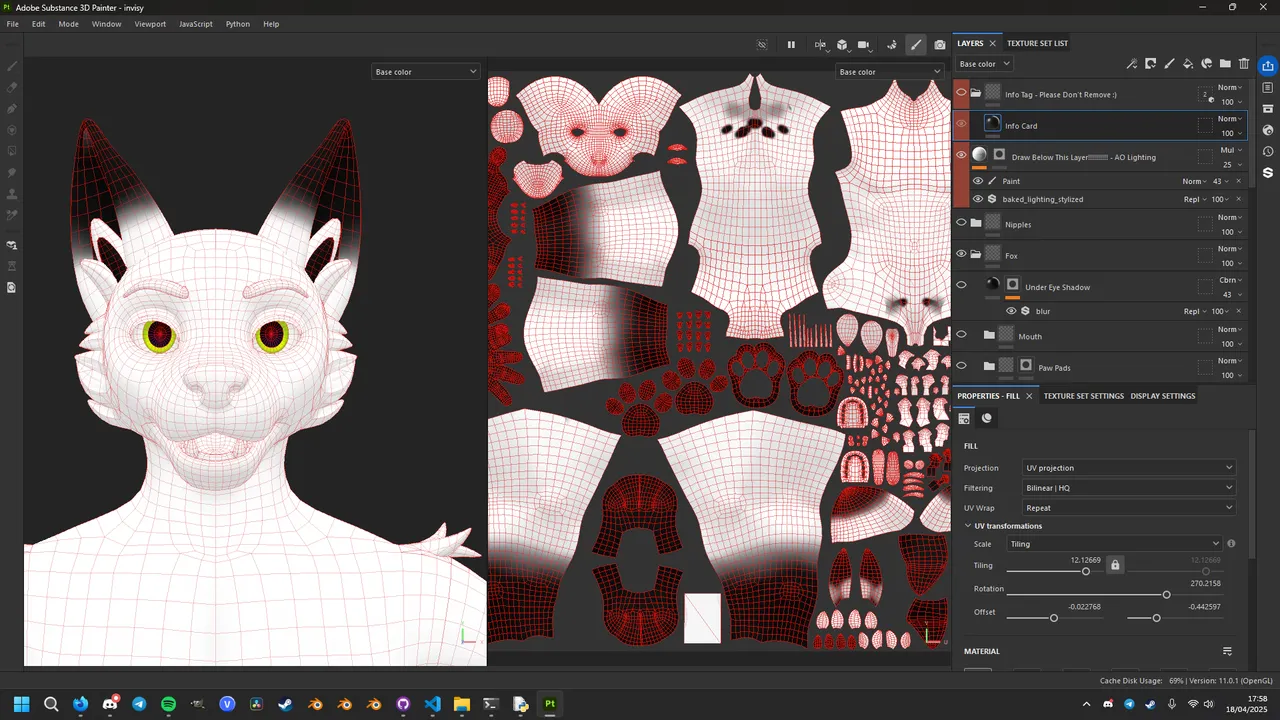Click the blue export textures icon
Viewport: 1280px width, 720px height.
(x=1268, y=66)
